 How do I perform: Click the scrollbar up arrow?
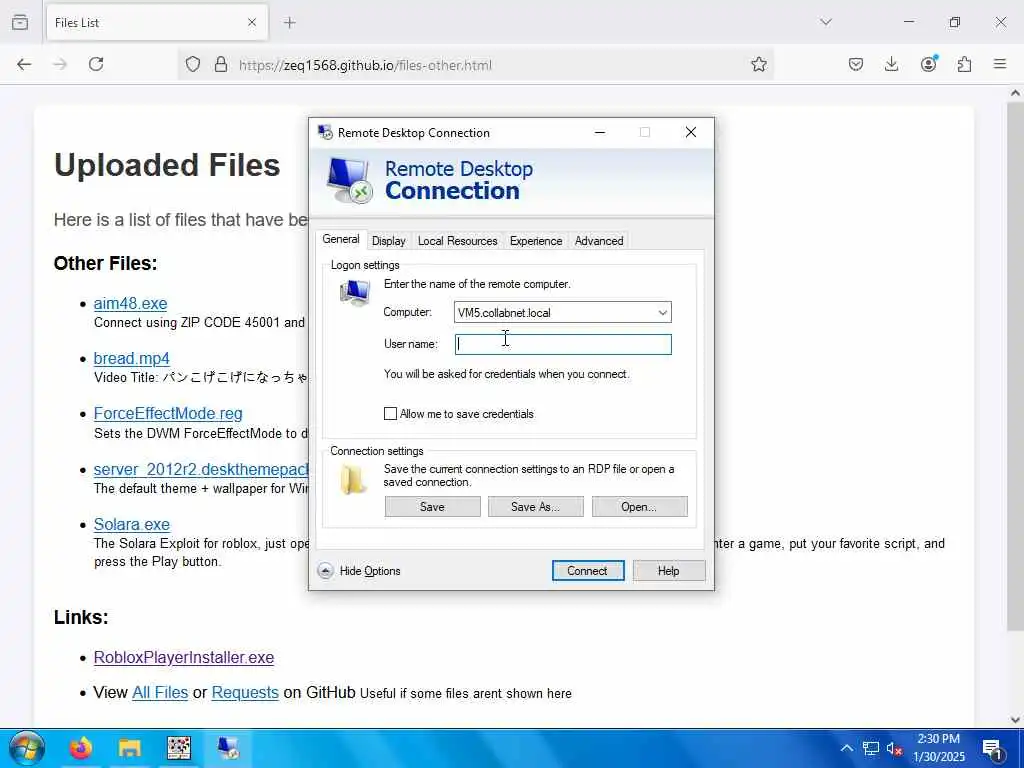1015,93
